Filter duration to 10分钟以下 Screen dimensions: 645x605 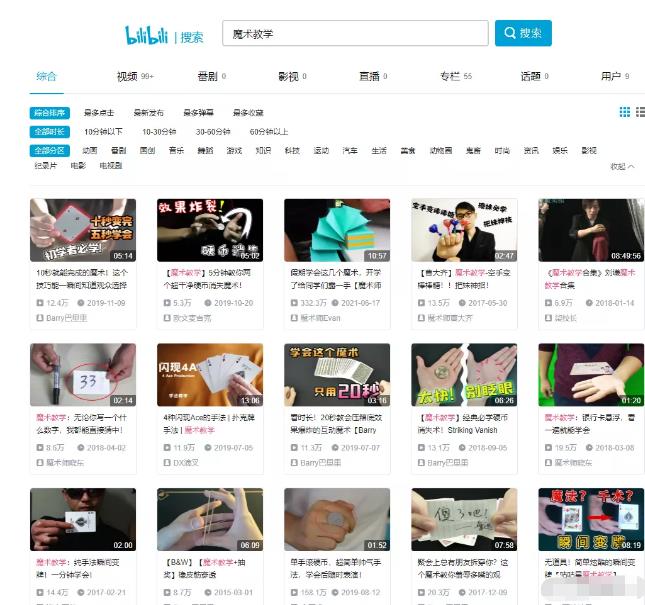tap(103, 132)
